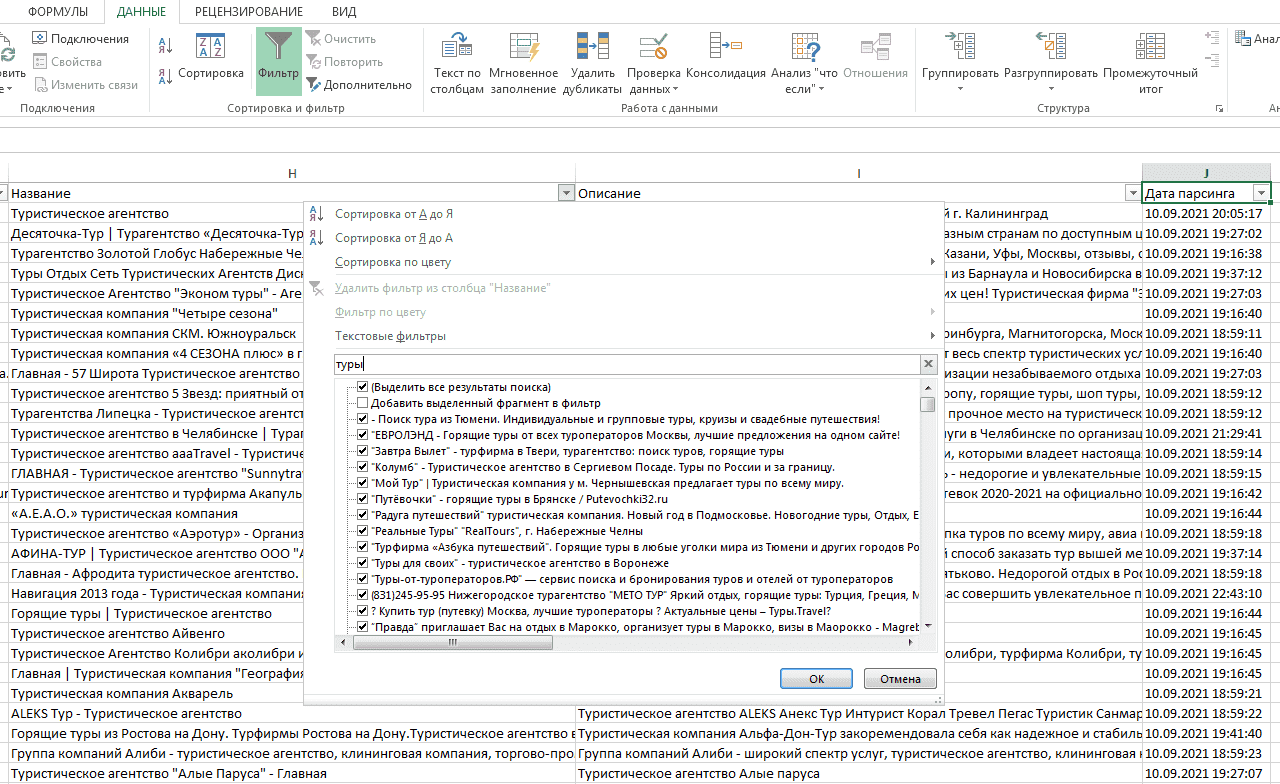1280x784 pixels.
Task: Open Подключения connections
Action: tap(80, 39)
